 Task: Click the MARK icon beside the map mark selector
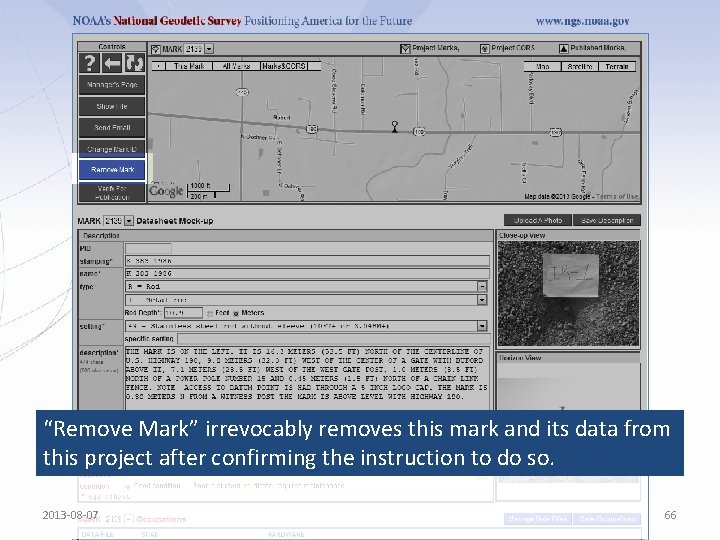tap(156, 49)
